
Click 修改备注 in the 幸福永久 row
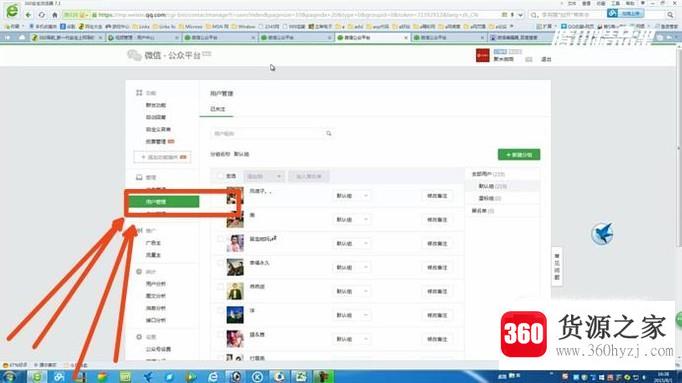(437, 267)
